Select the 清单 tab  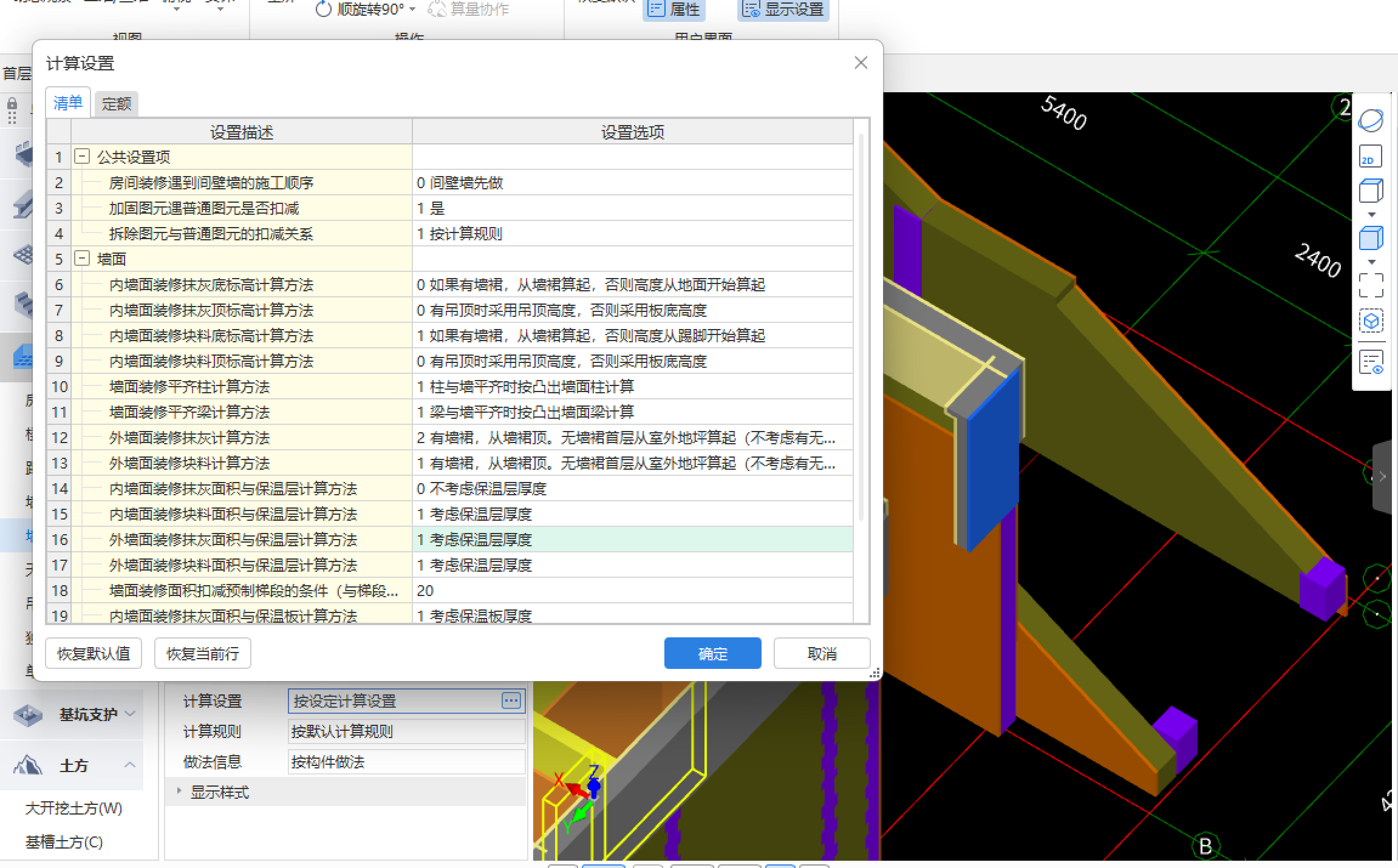click(x=67, y=103)
